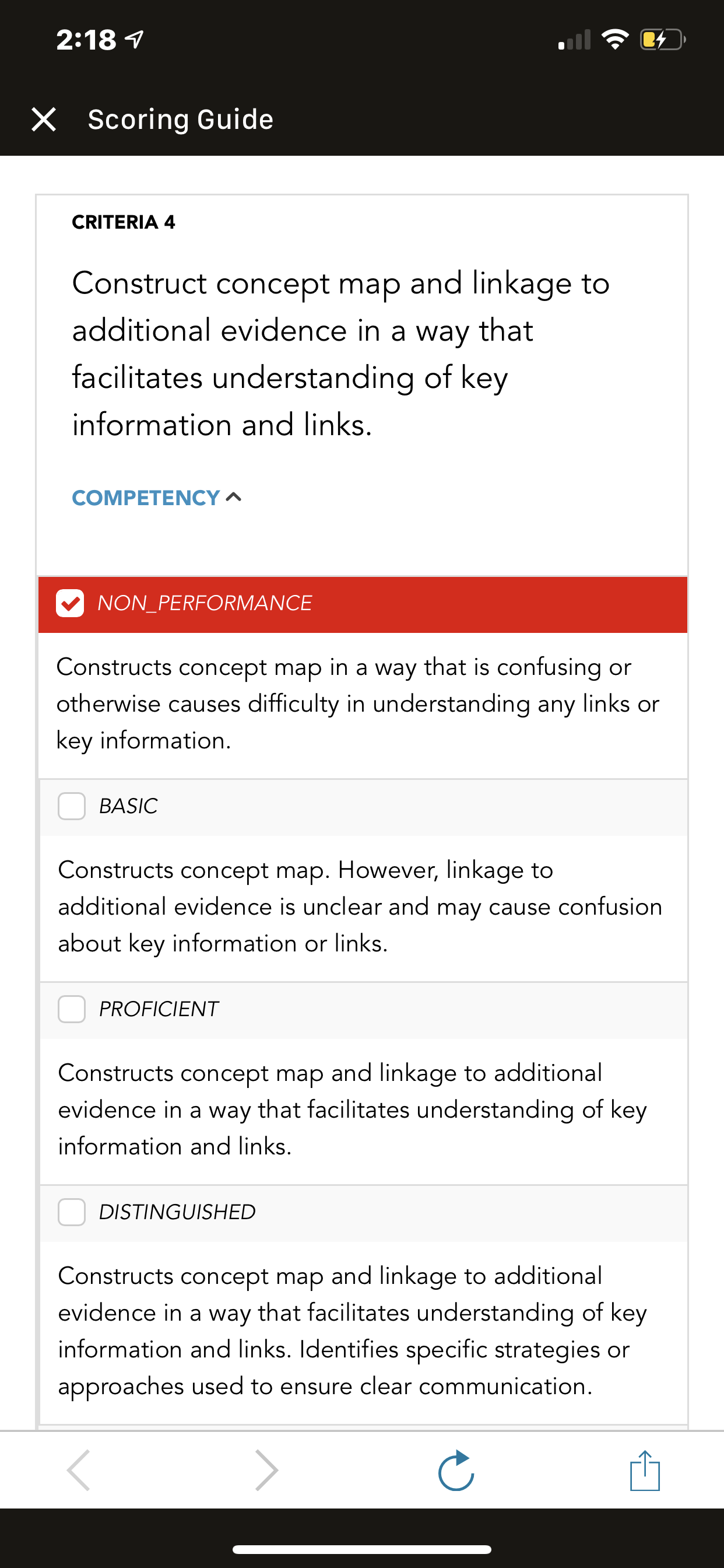The image size is (724, 1568).
Task: Select the PROFICIENT level label
Action: pos(159,1009)
